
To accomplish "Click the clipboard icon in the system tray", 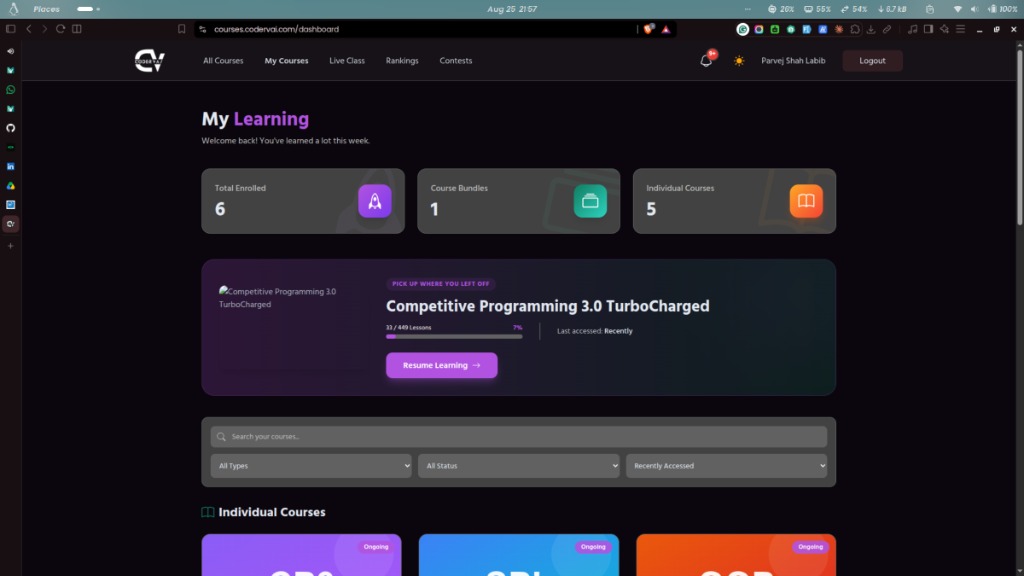I will [x=930, y=9].
